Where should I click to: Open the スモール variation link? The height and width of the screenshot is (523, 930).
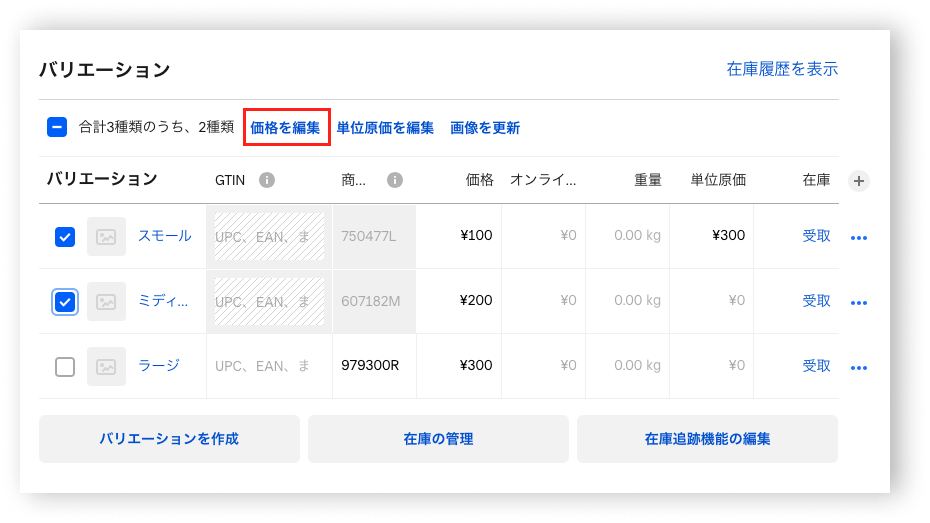click(165, 235)
